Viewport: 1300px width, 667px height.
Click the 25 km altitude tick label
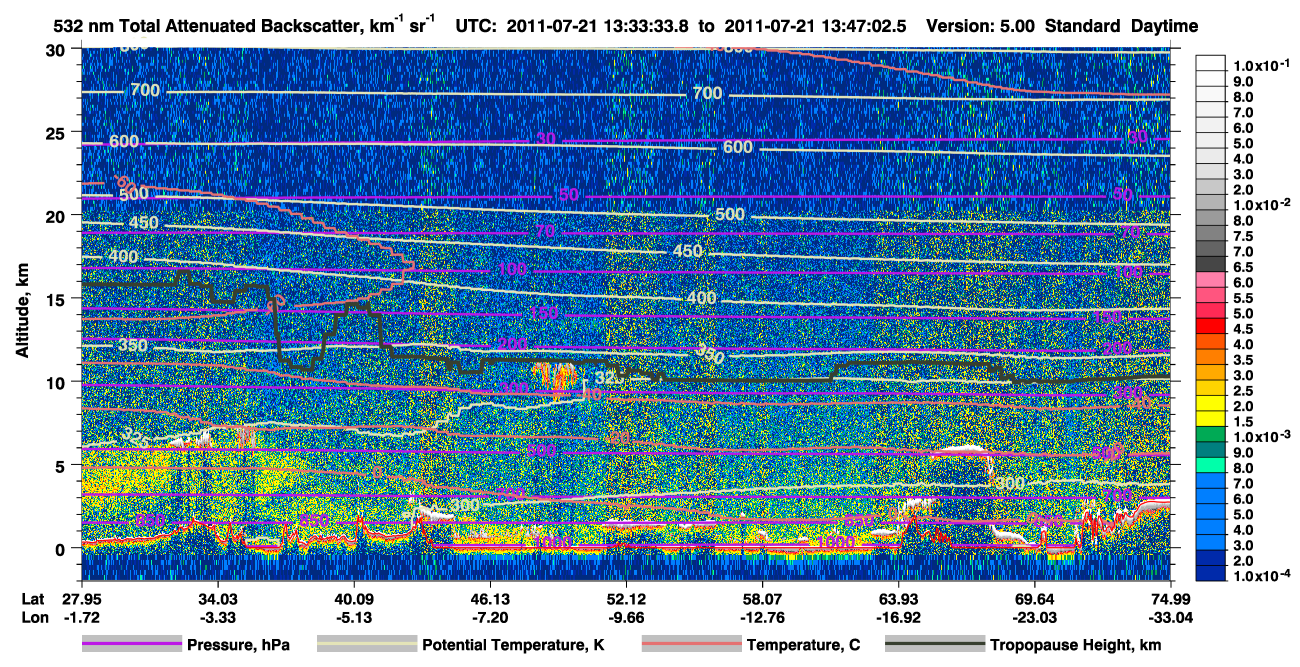click(x=58, y=132)
